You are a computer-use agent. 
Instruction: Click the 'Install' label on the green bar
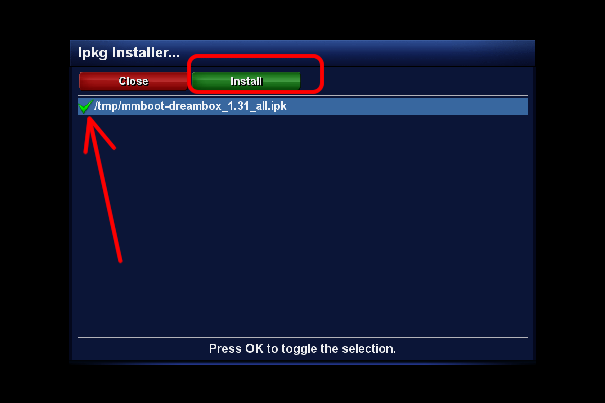click(x=246, y=81)
